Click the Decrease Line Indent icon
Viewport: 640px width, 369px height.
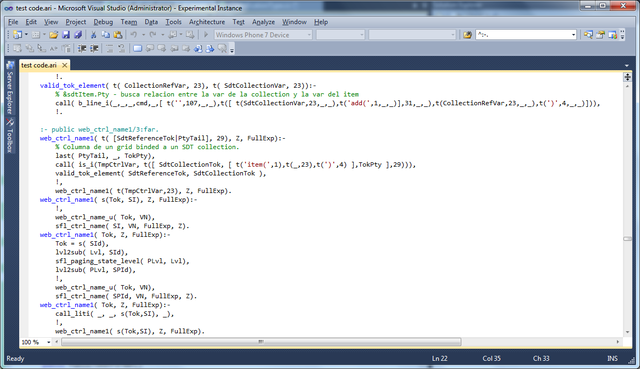82,49
